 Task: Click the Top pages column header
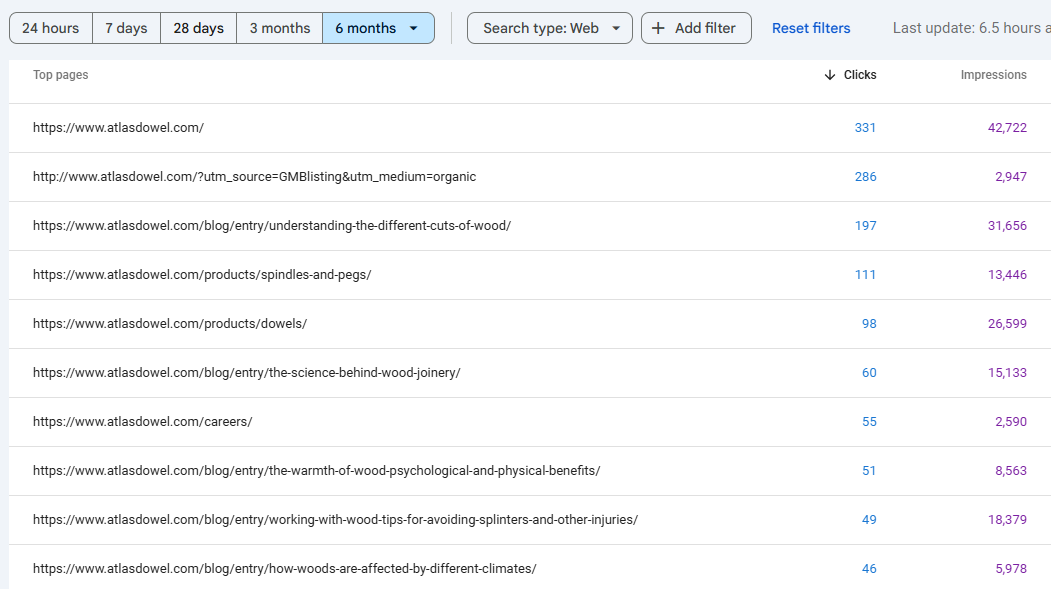tap(60, 75)
